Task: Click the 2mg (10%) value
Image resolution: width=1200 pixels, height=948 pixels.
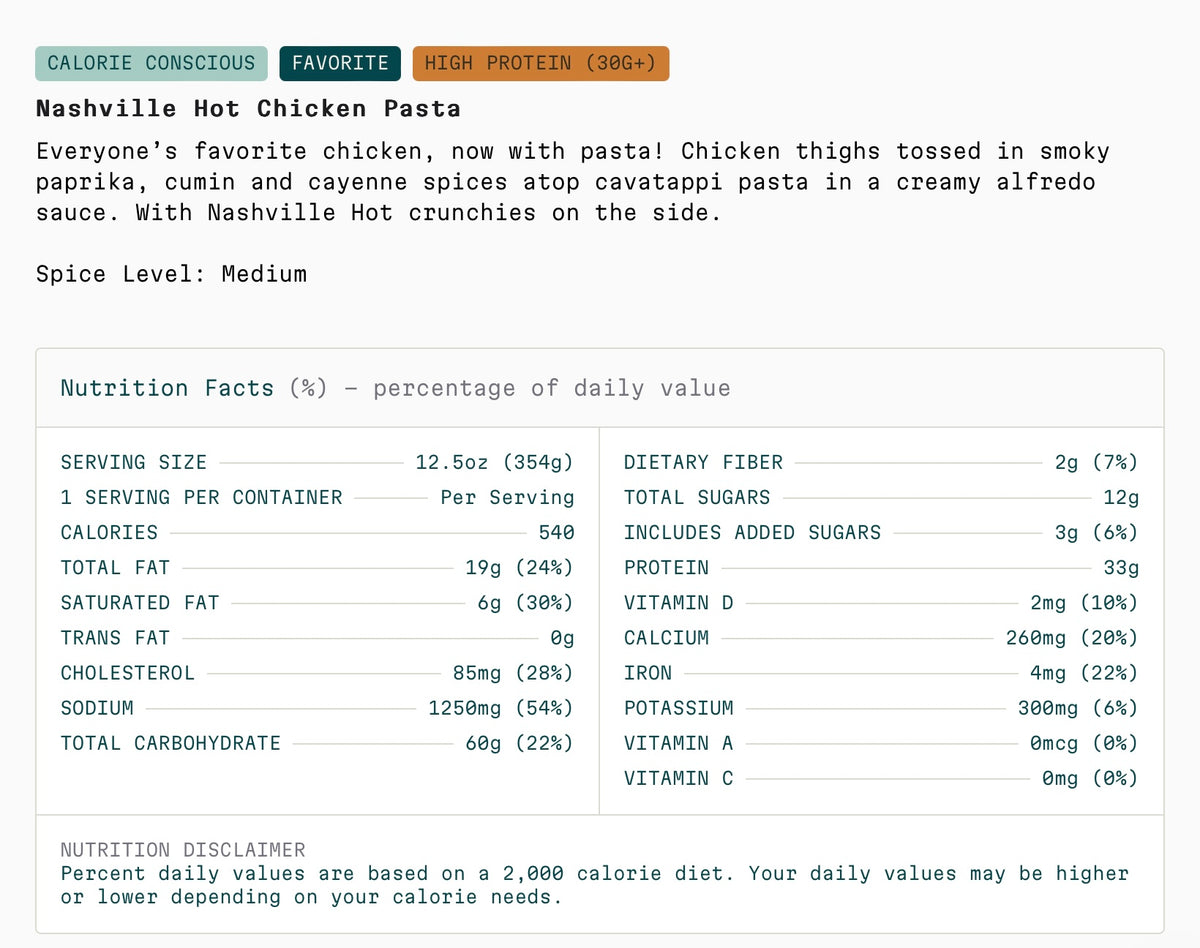Action: (x=1085, y=602)
